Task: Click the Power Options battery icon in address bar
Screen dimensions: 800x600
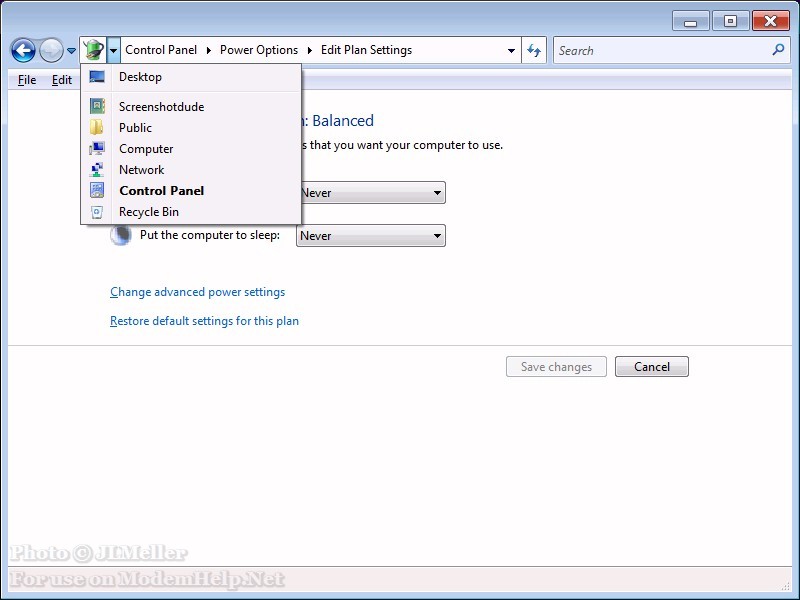Action: pyautogui.click(x=94, y=50)
